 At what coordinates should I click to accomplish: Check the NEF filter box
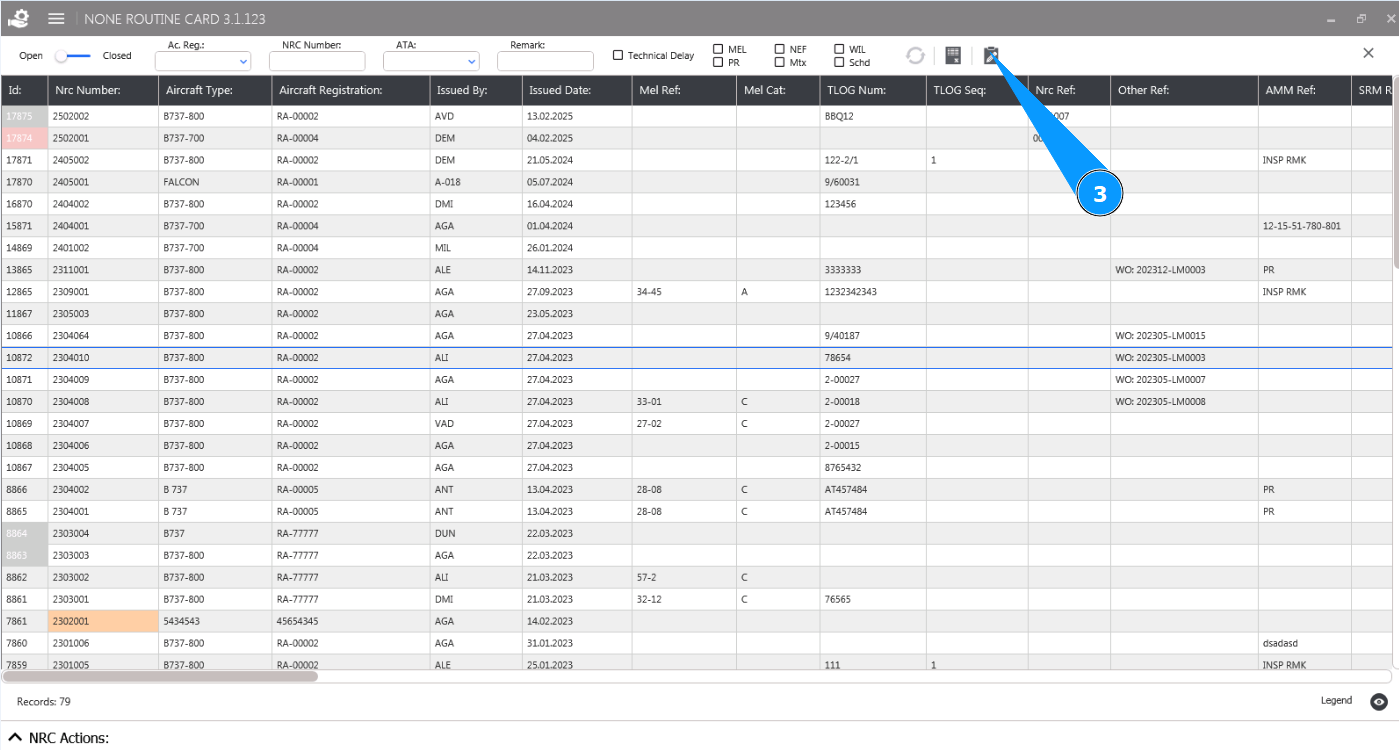(779, 48)
